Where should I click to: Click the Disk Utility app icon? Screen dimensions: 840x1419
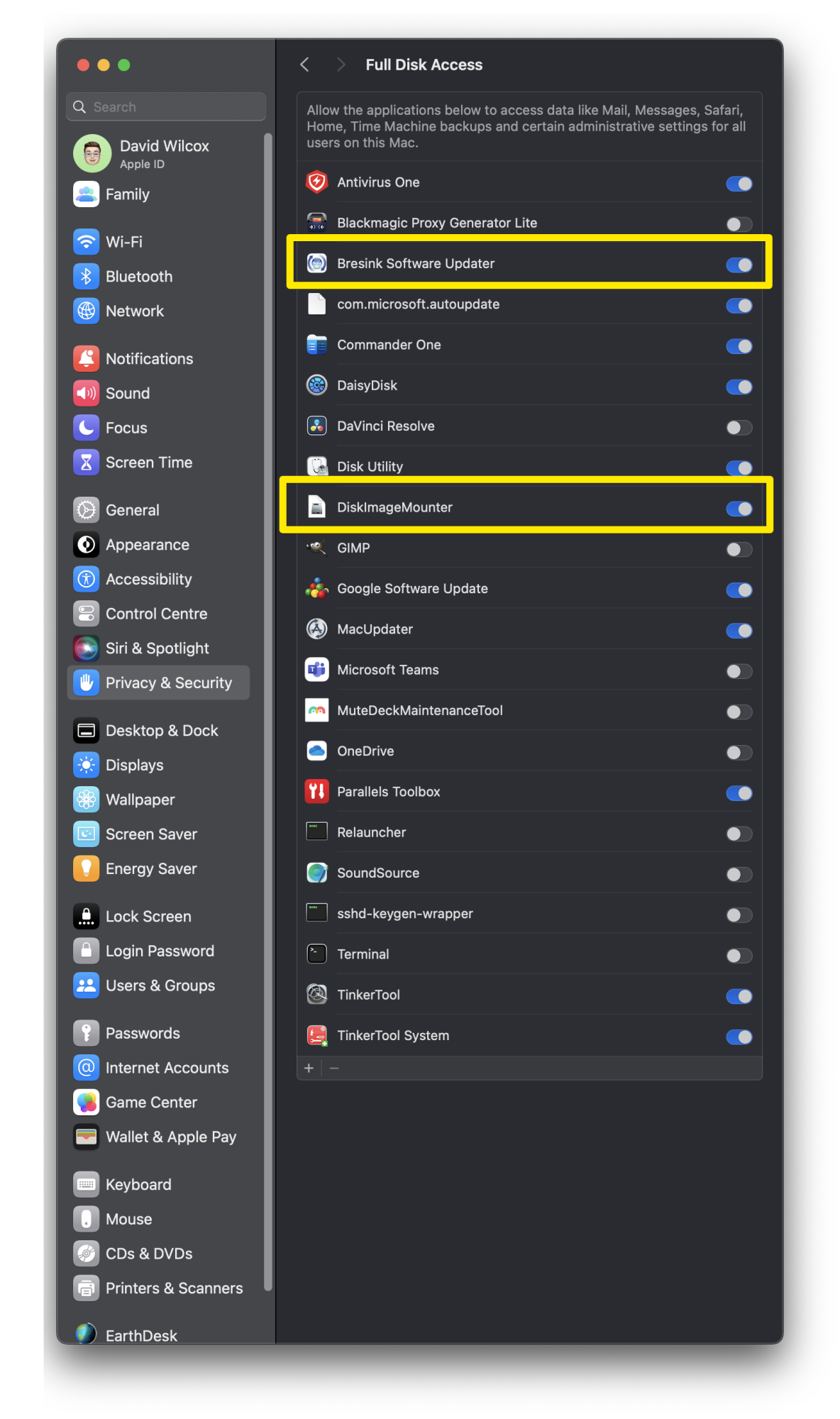(316, 466)
